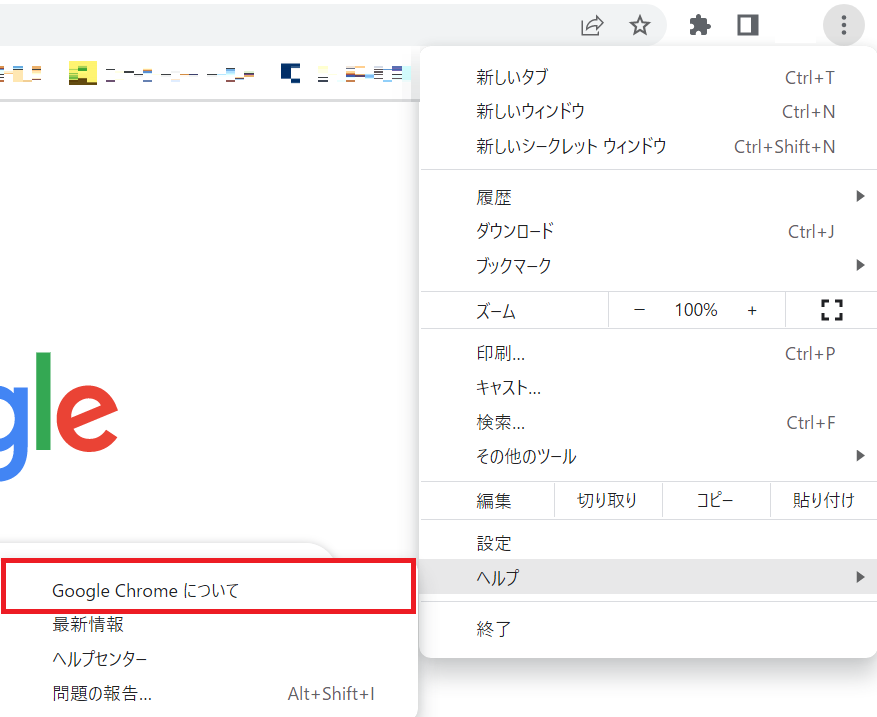877x717 pixels.
Task: Zoom out with the minus icon
Action: [639, 310]
